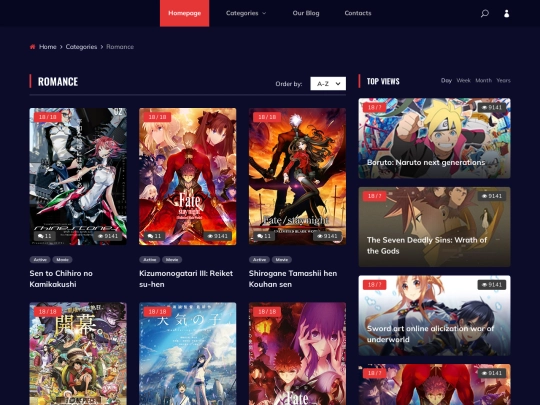Expand the Categories menu

(246, 13)
